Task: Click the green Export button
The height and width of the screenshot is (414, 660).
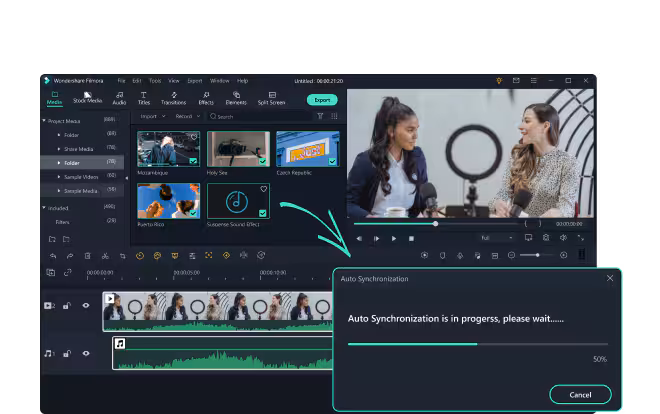Action: 322,100
